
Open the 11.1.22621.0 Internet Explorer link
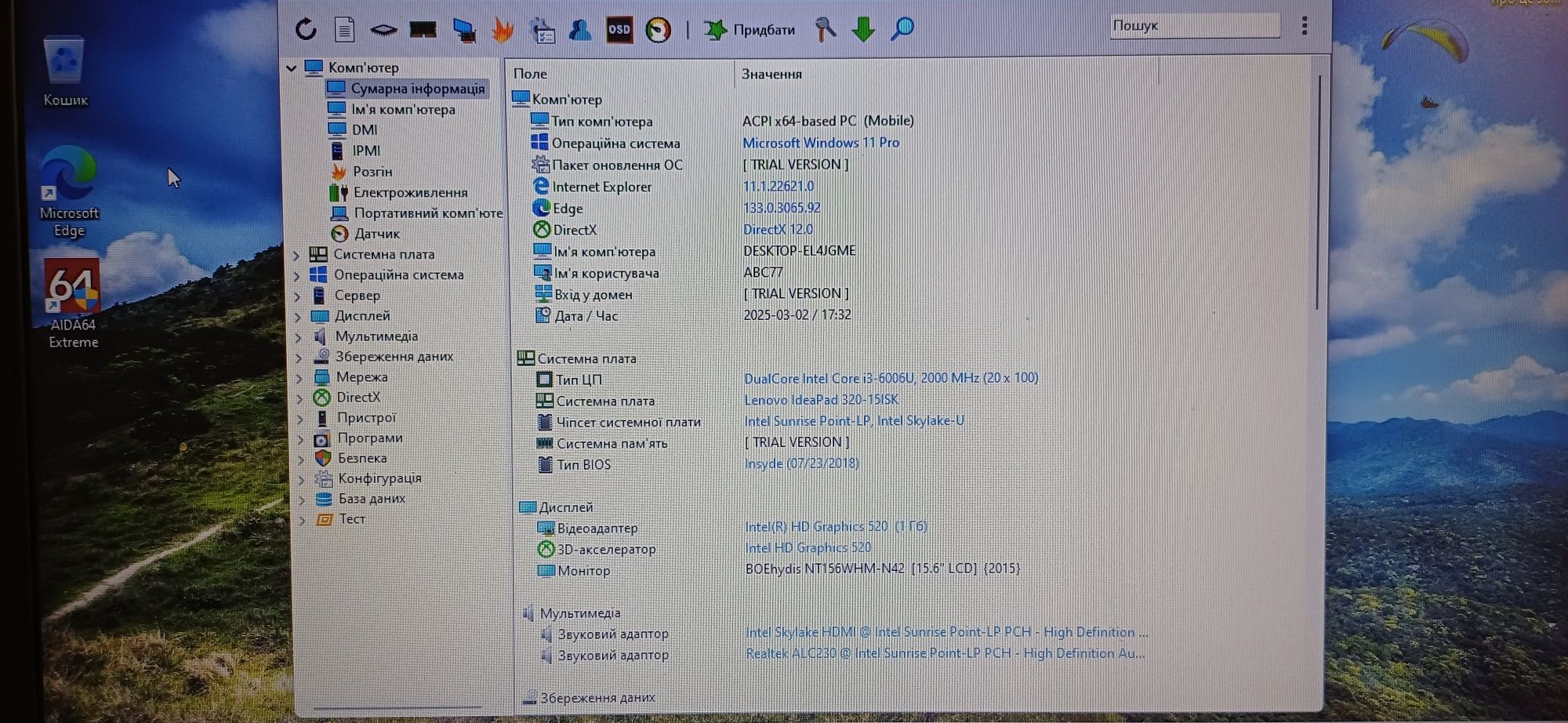779,187
